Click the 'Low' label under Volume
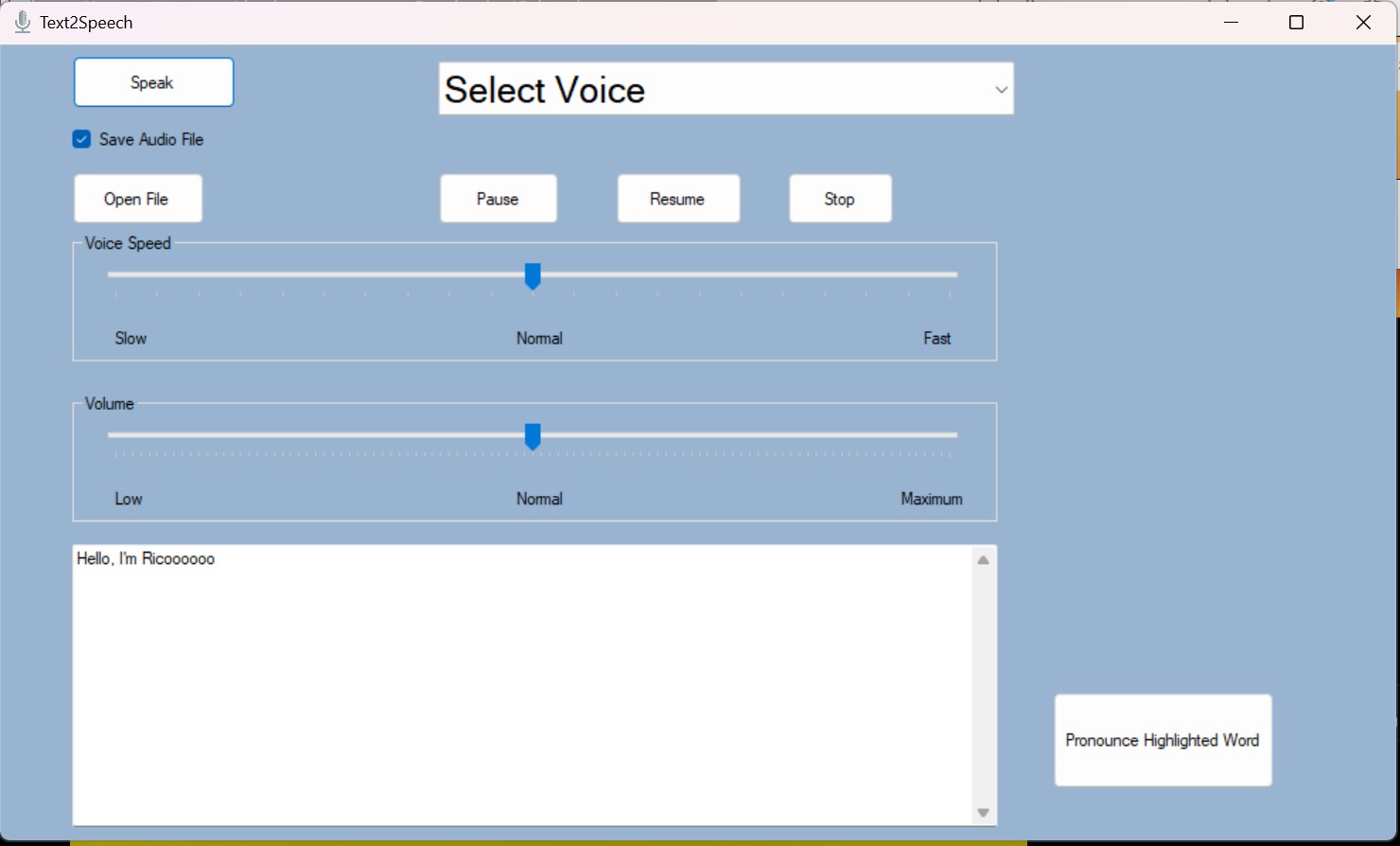The image size is (1400, 846). tap(129, 499)
